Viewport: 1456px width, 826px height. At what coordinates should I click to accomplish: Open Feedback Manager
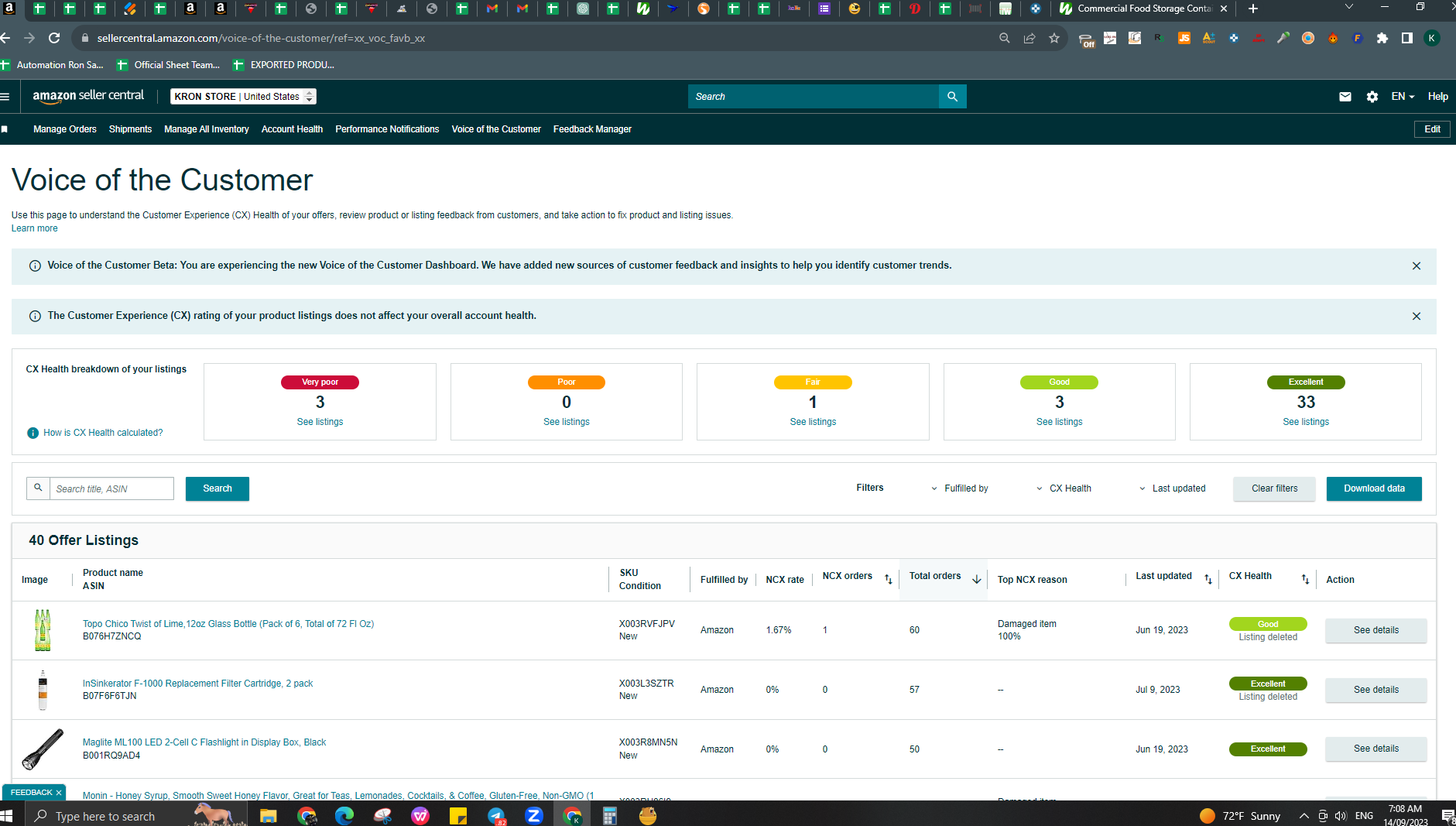coord(592,129)
